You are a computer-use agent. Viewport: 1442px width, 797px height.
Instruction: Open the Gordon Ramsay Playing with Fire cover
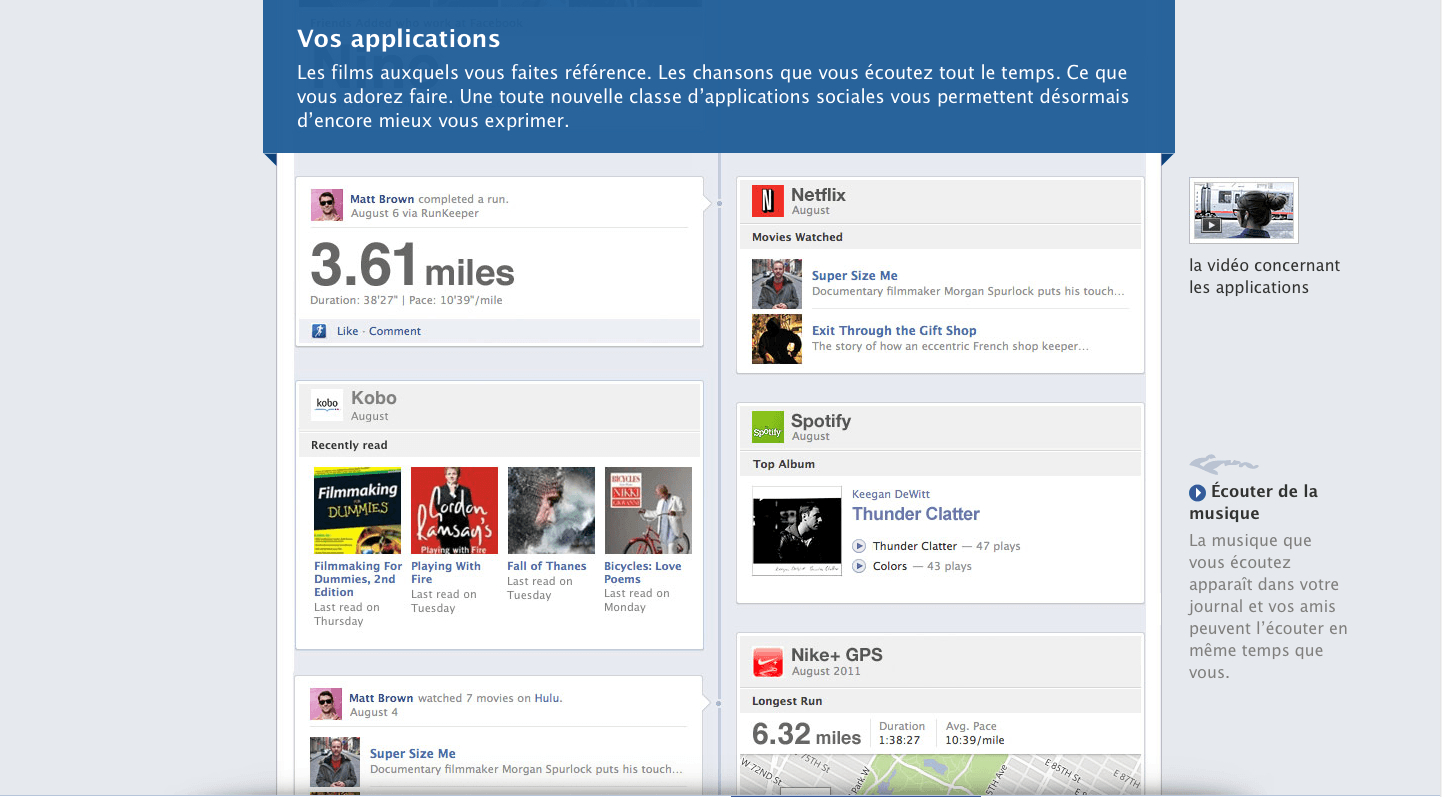(454, 510)
